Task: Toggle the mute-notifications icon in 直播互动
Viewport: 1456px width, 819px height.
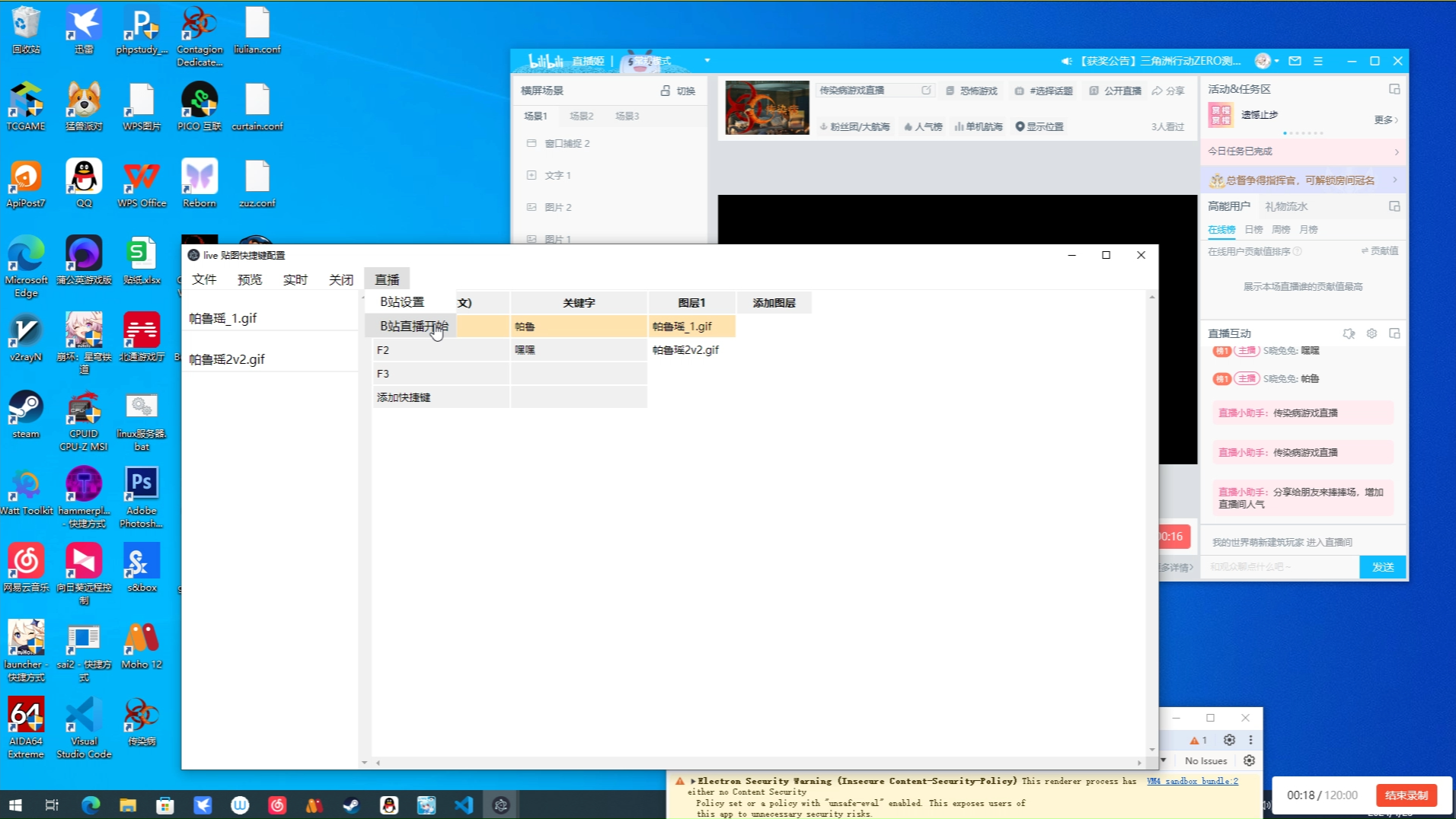Action: (x=1349, y=333)
